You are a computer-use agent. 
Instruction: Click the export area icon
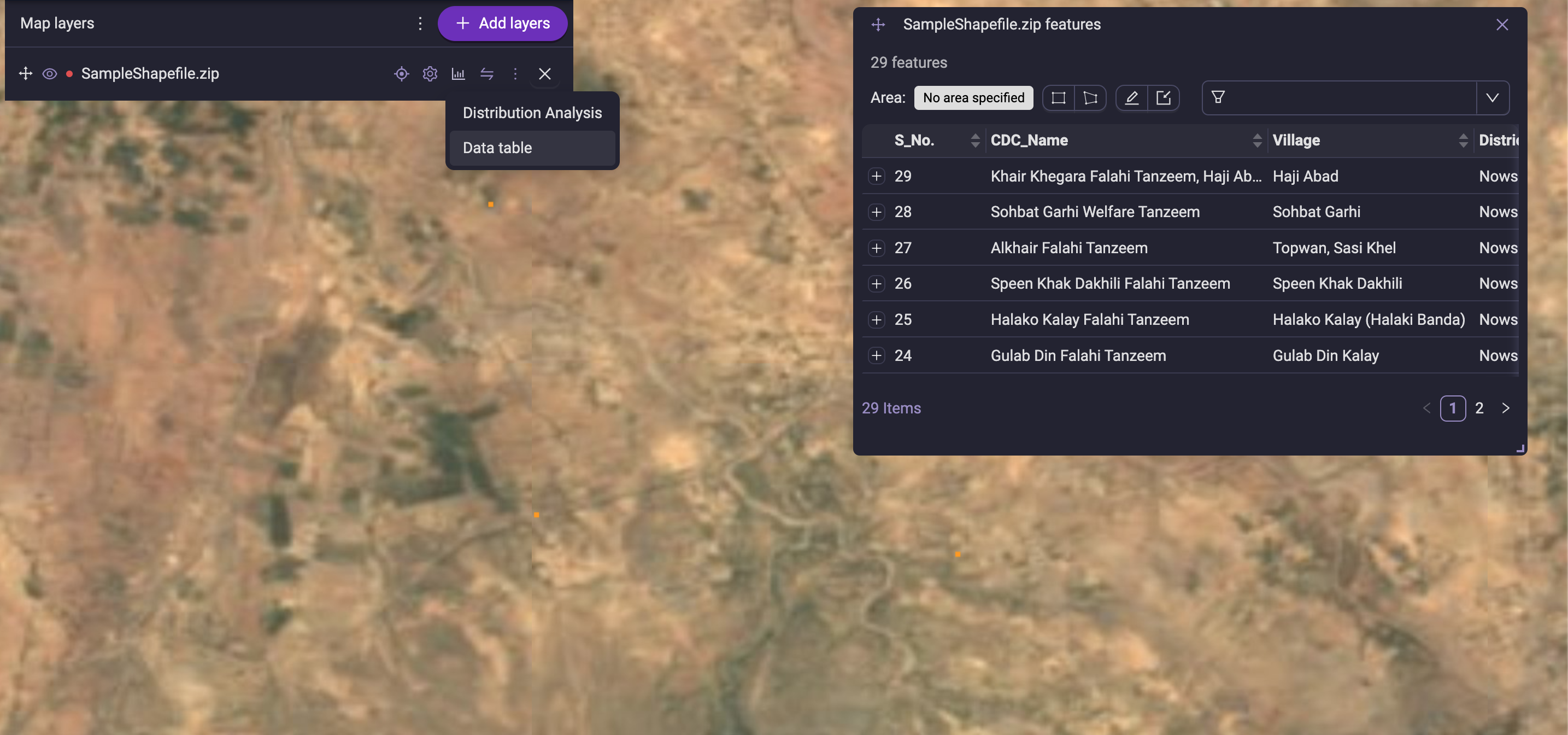point(1163,98)
